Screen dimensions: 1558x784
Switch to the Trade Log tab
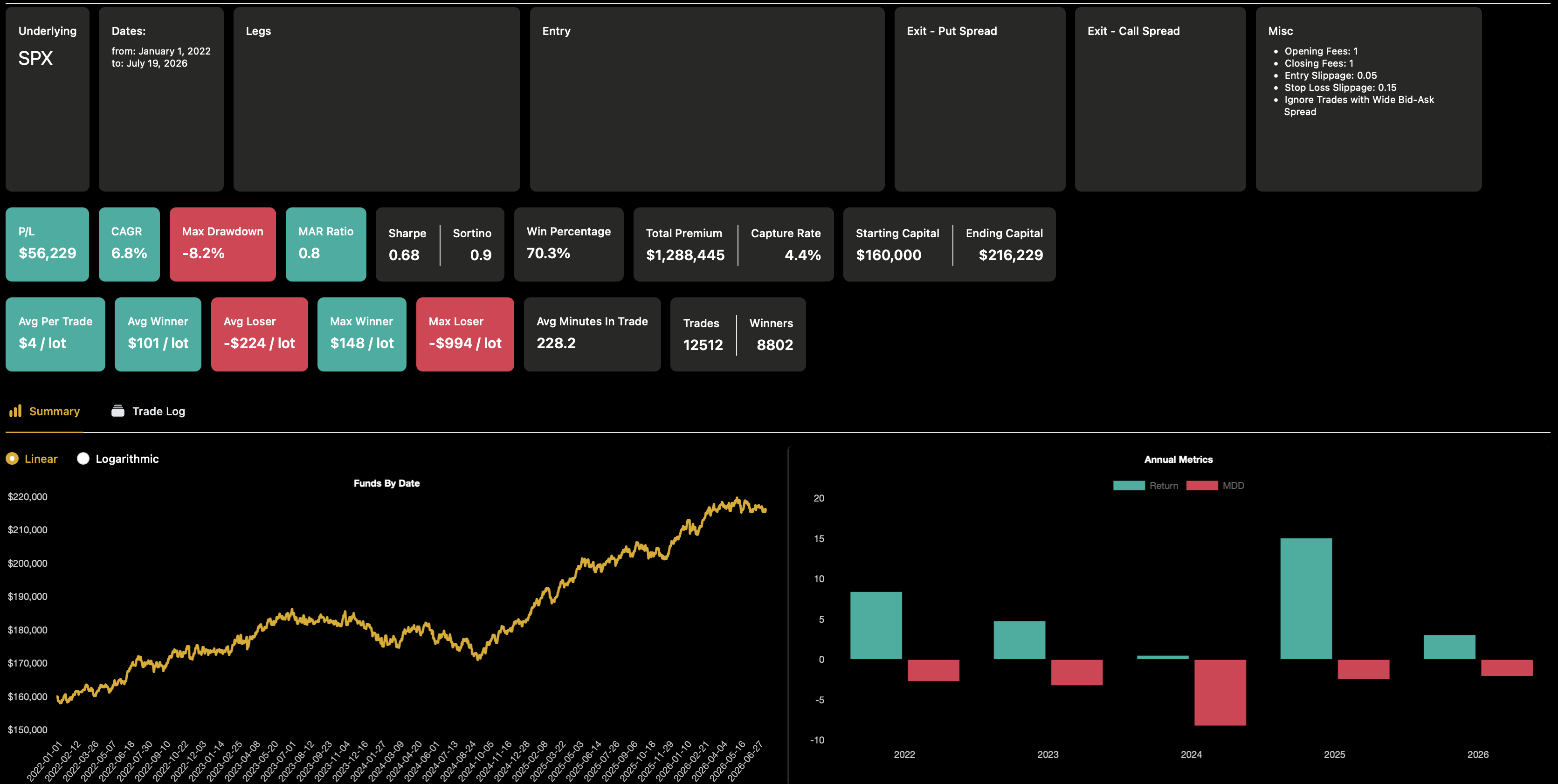pos(149,412)
